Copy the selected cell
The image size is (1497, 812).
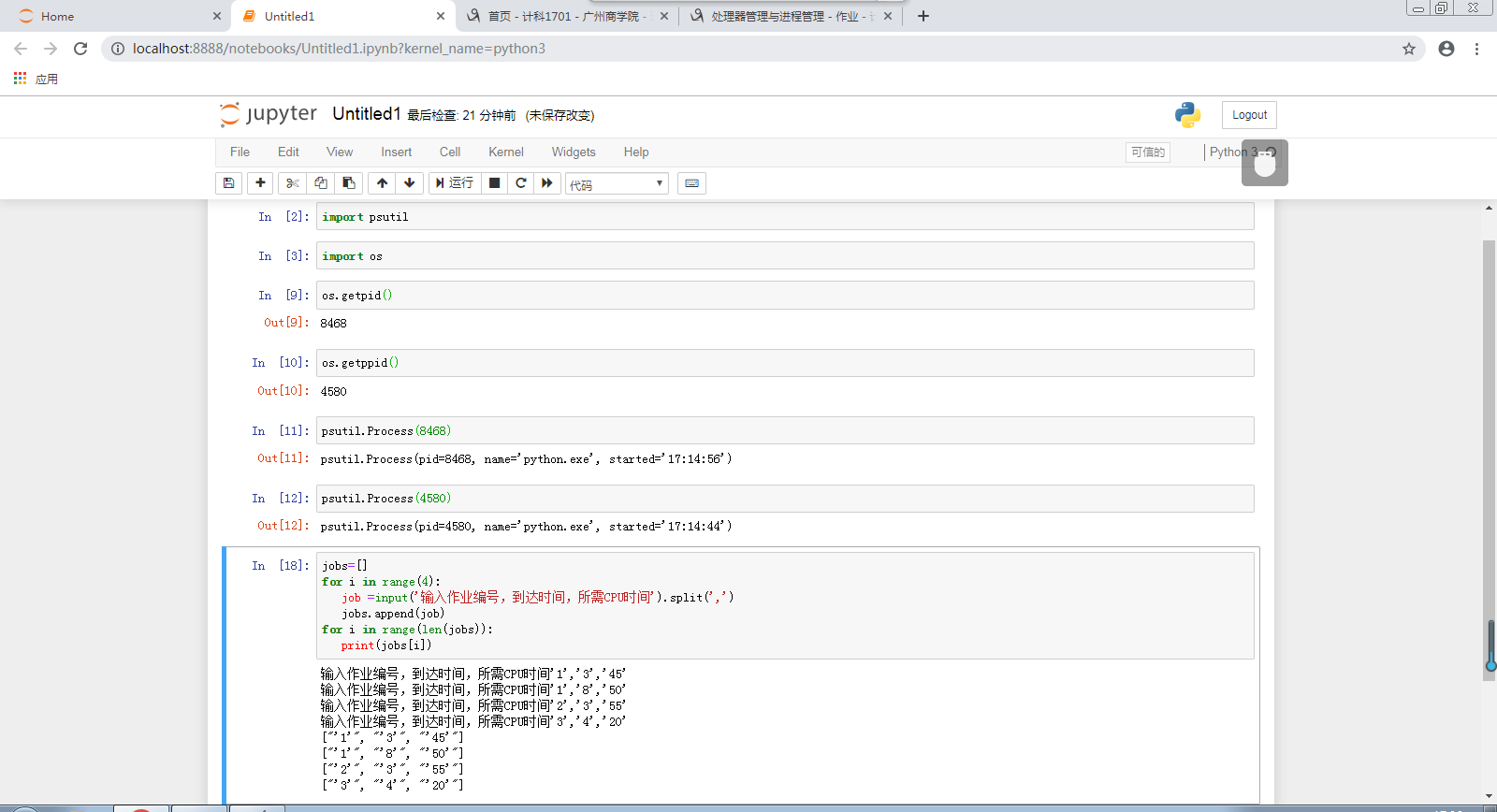coord(321,183)
